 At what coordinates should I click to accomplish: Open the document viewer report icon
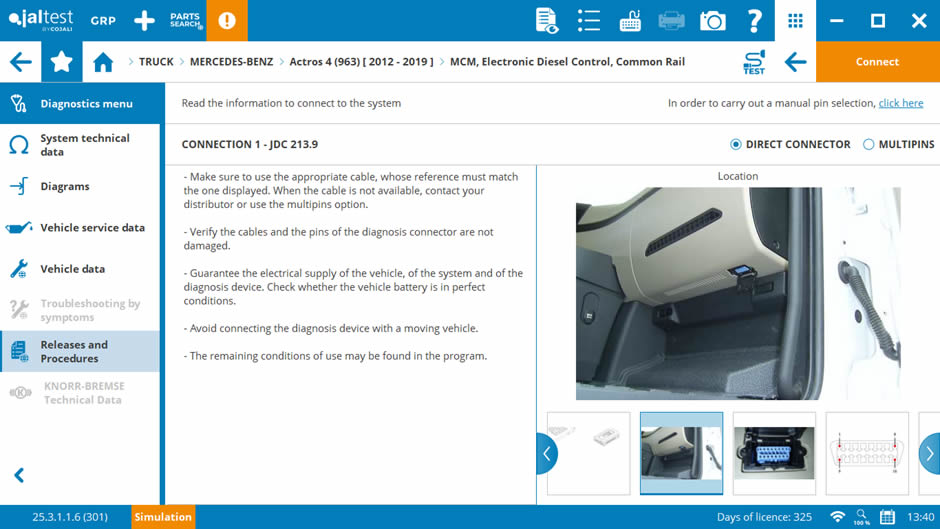tap(546, 20)
